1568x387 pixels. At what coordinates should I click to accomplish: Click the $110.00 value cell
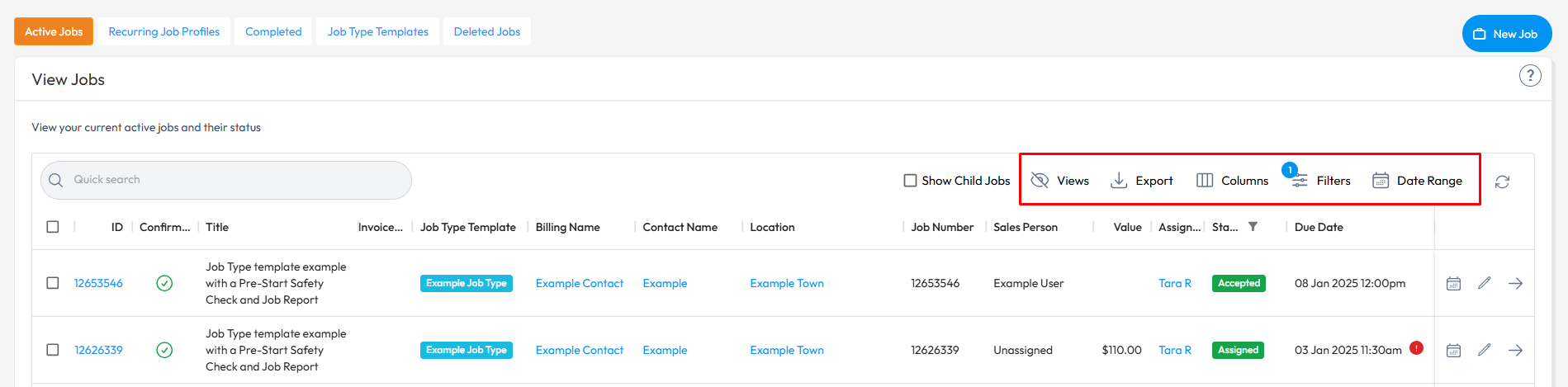(x=1121, y=350)
